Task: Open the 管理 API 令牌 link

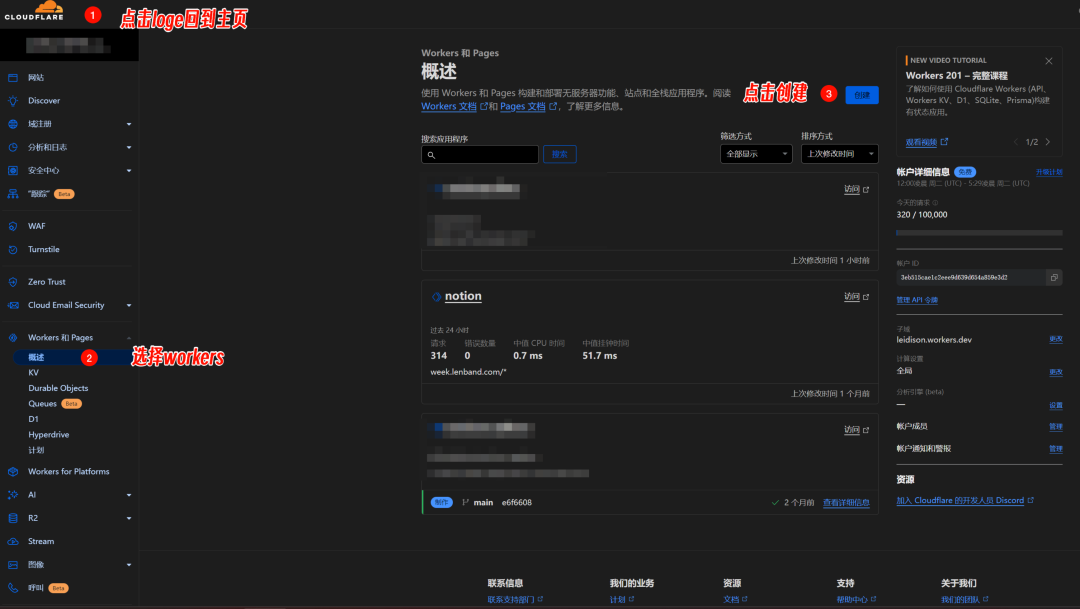Action: 916,299
